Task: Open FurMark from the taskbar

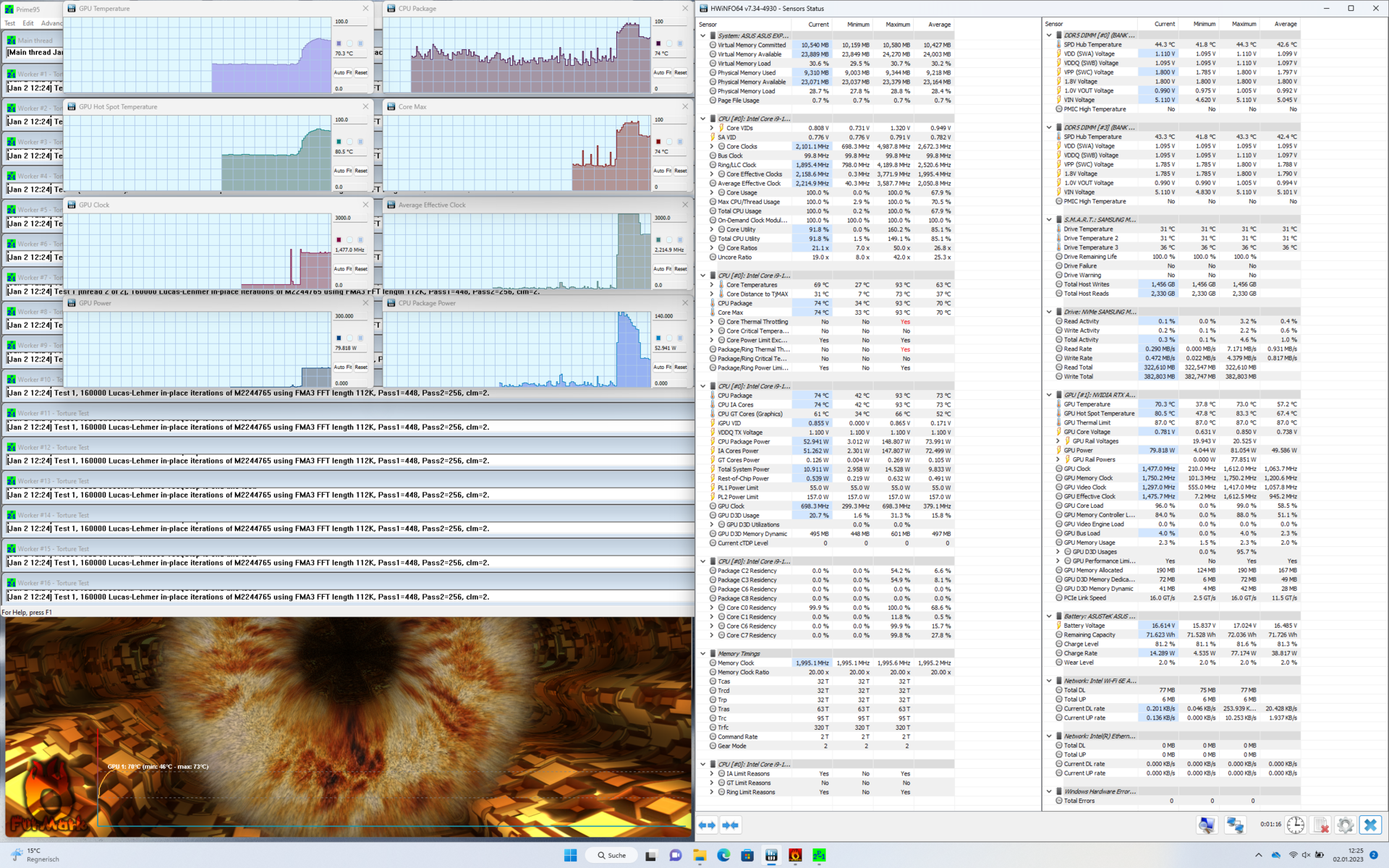Action: pos(795,856)
